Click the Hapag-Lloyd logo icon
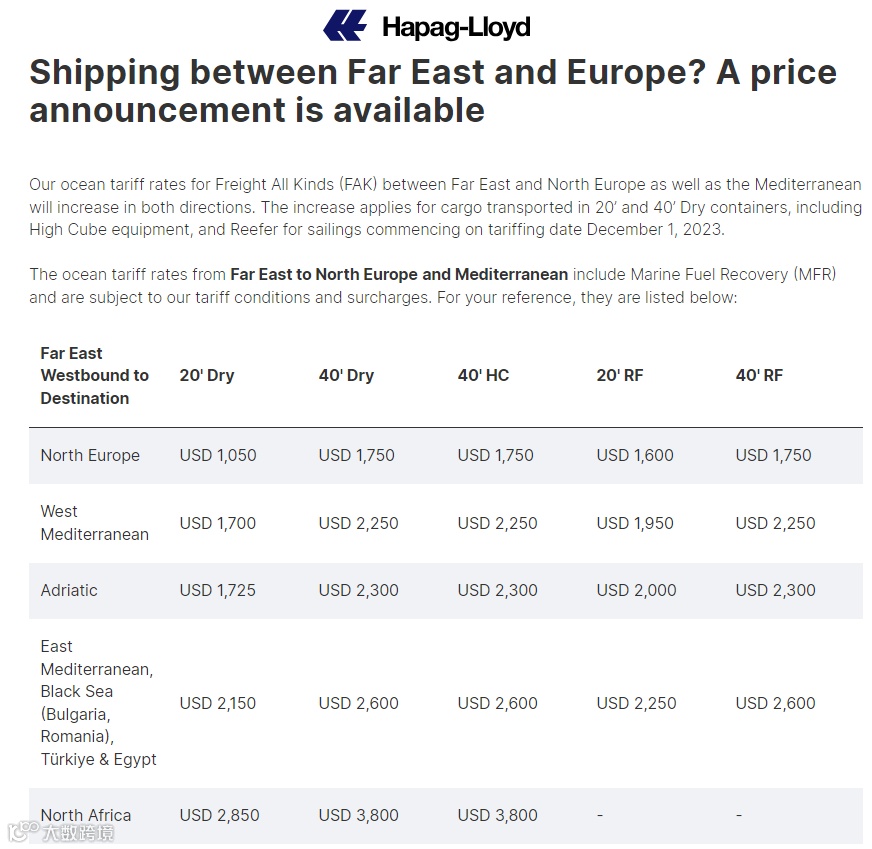The width and height of the screenshot is (872, 849). tap(345, 26)
